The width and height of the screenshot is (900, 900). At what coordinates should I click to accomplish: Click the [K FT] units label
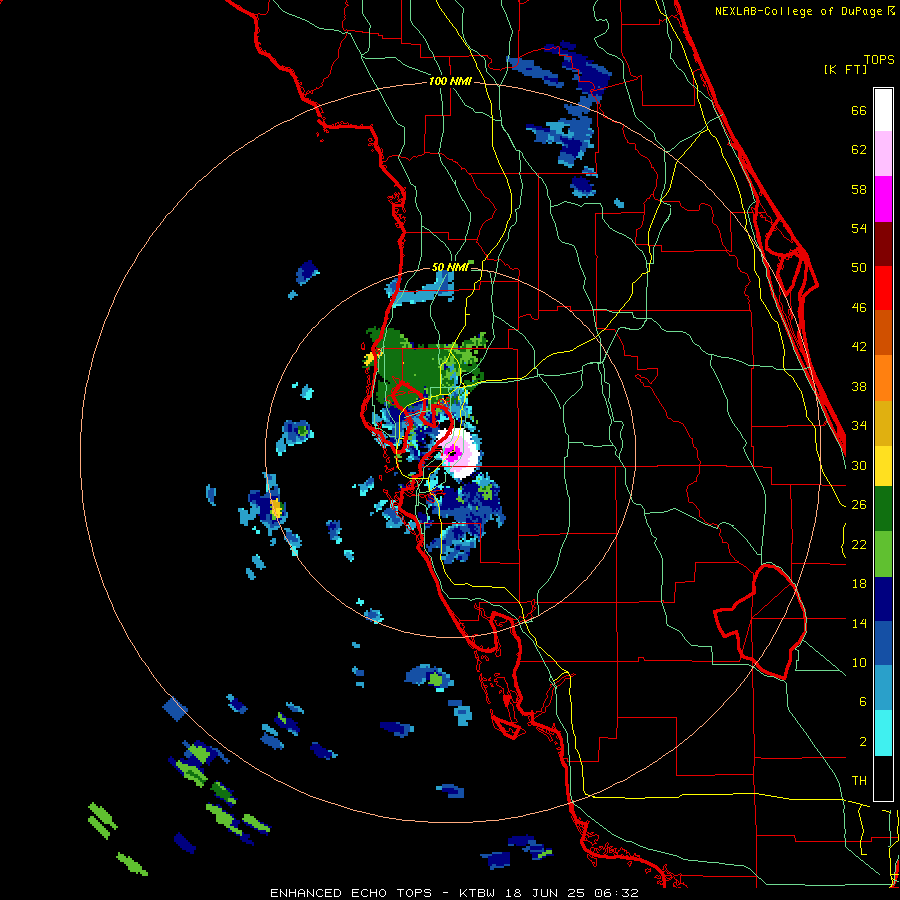tap(845, 70)
